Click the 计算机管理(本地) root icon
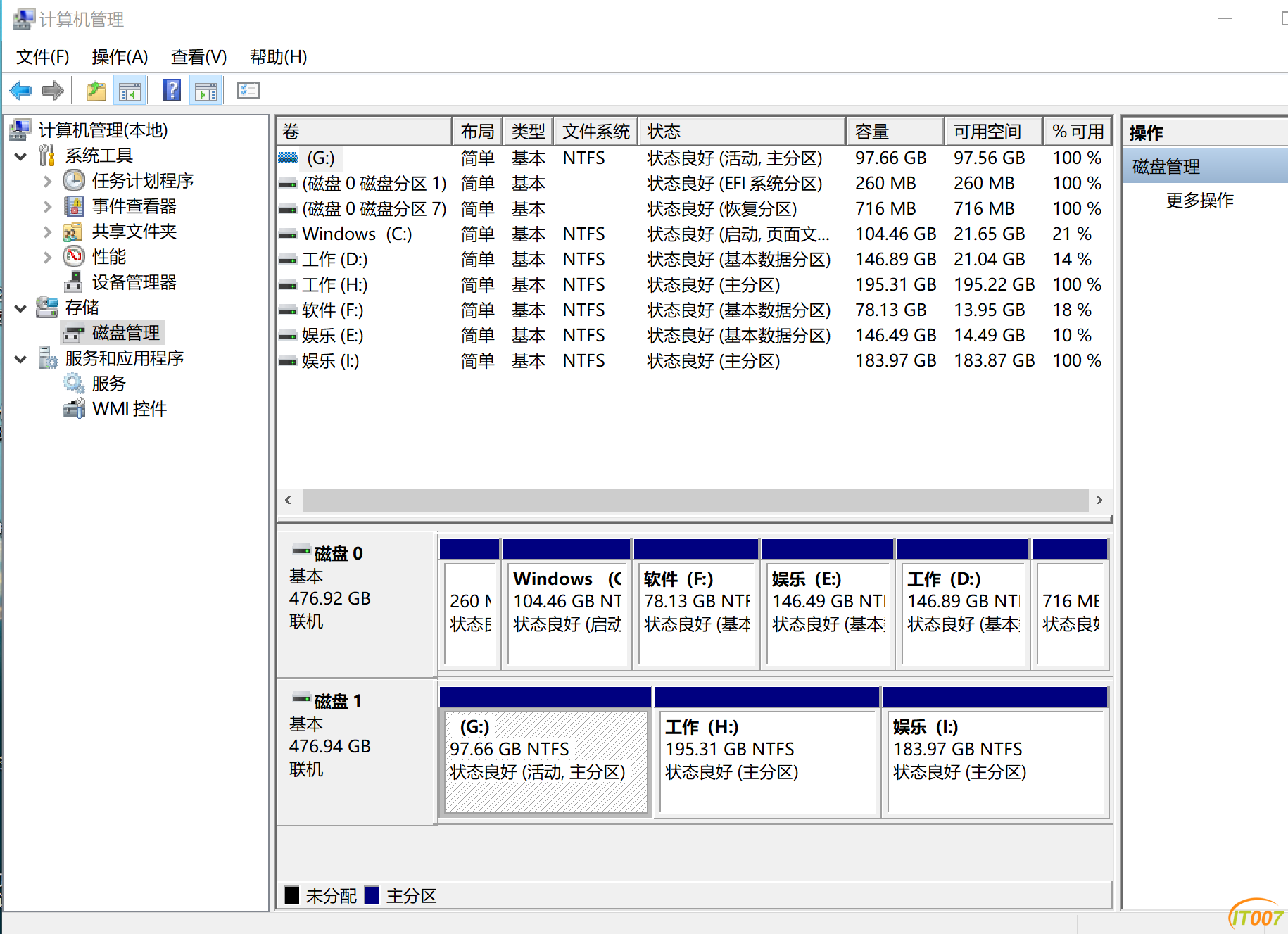The height and width of the screenshot is (934, 1288). (21, 130)
